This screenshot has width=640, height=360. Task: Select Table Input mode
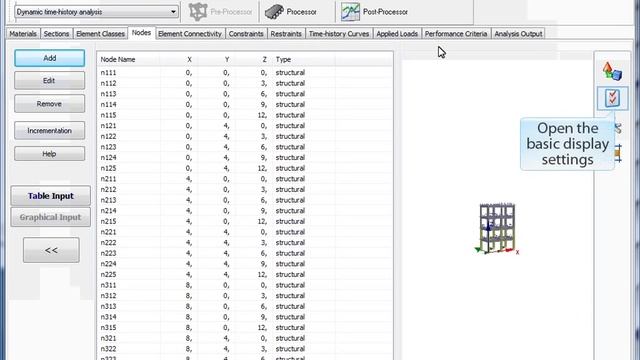pos(51,196)
